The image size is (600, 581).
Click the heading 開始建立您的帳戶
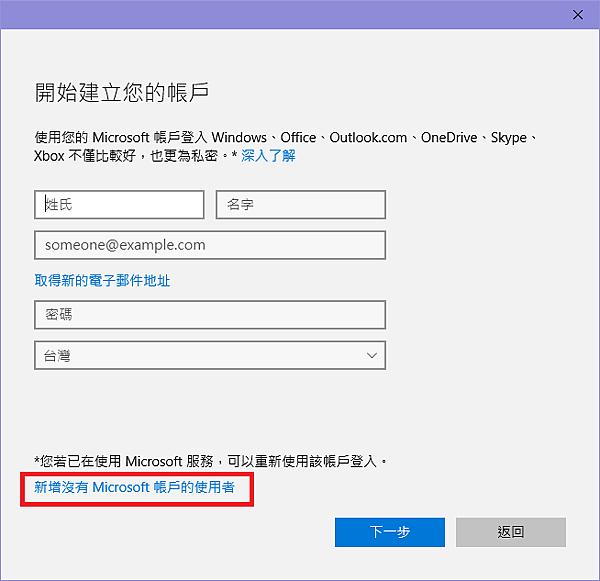122,93
